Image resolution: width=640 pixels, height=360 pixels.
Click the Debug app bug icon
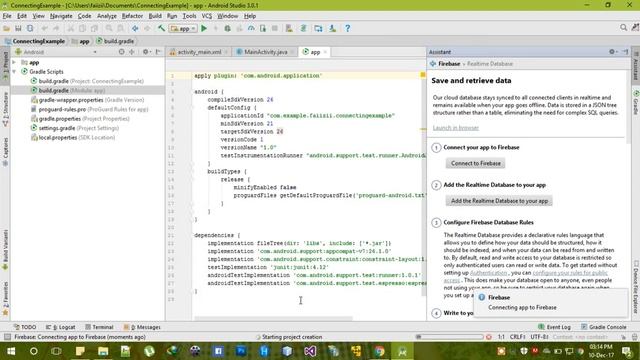click(x=227, y=29)
